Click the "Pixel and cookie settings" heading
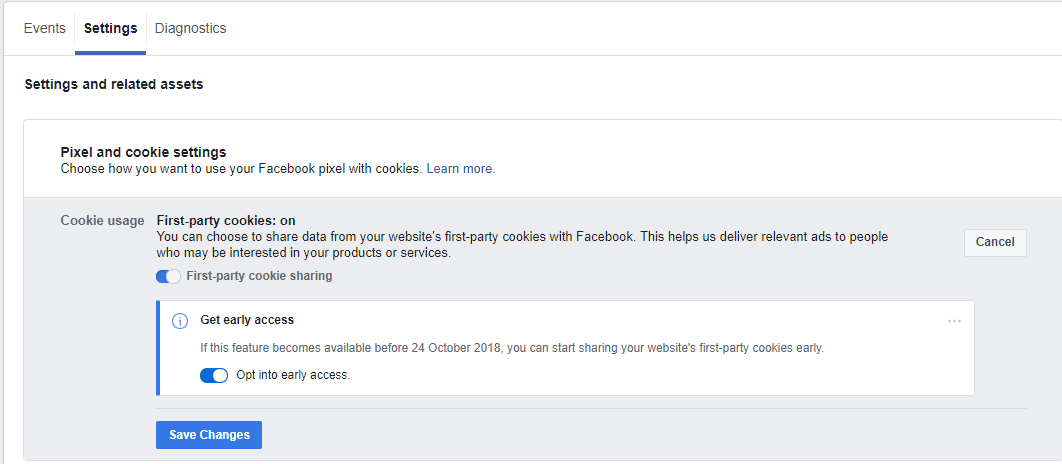The width and height of the screenshot is (1062, 464). point(143,152)
